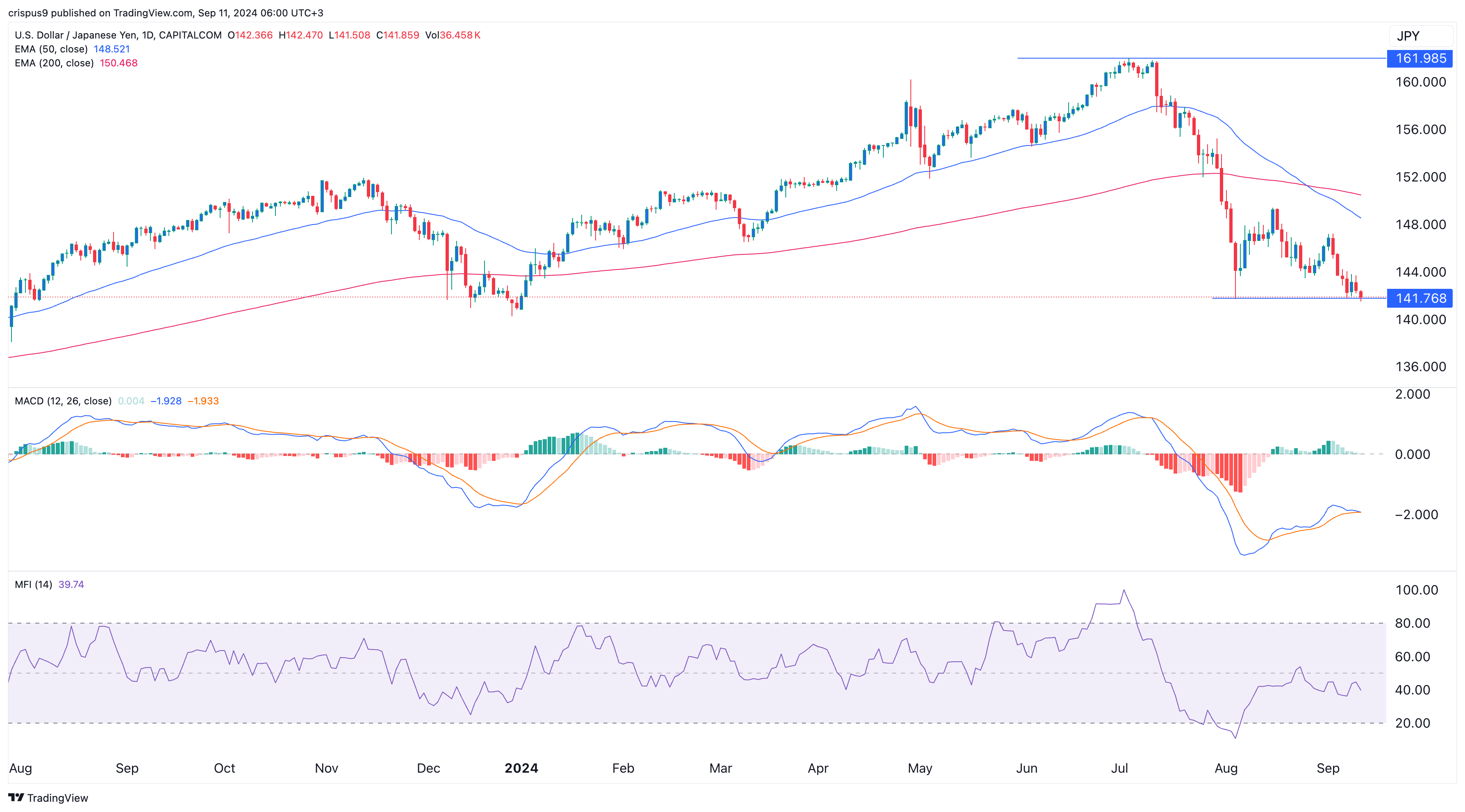Screen dimensions: 1465x812
Task: Click the JPY currency label box
Action: (1421, 36)
